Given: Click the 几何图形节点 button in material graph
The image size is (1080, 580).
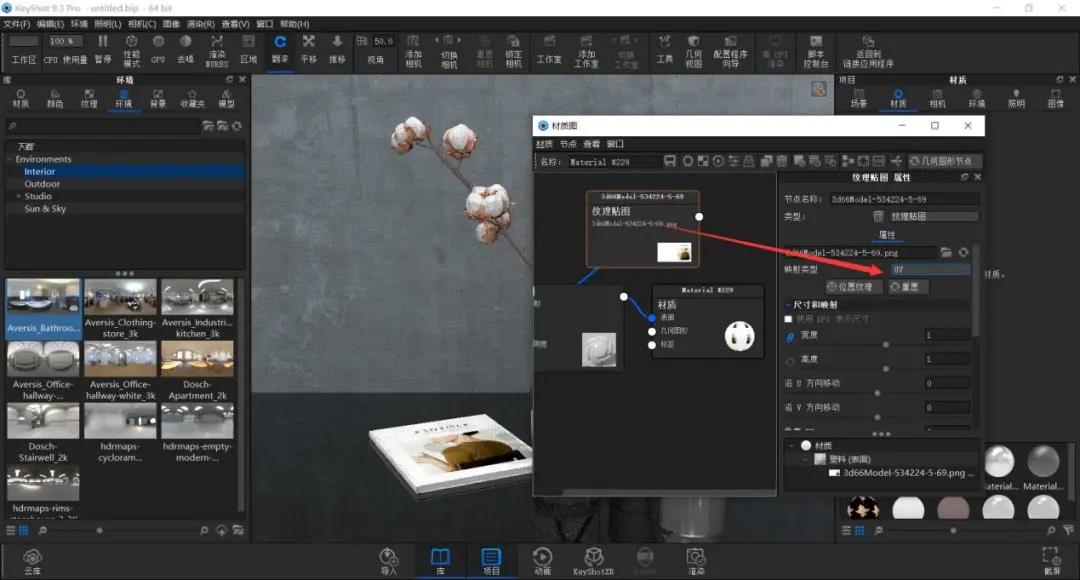Looking at the screenshot, I should (942, 161).
